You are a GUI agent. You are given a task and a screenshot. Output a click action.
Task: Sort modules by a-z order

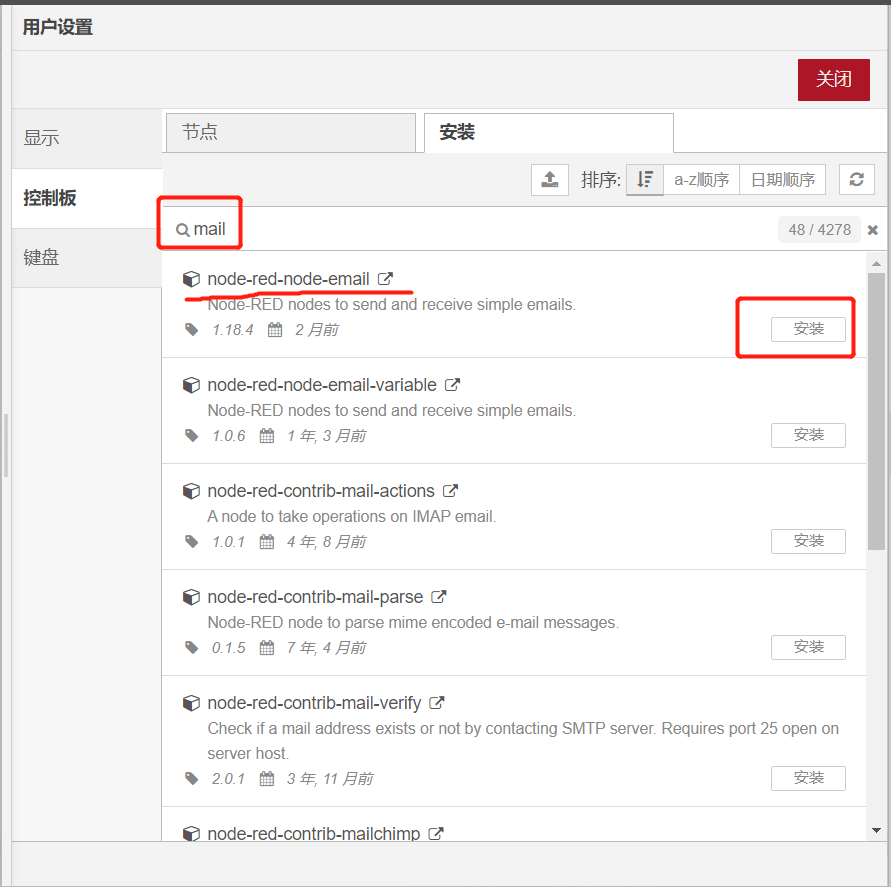(x=701, y=180)
